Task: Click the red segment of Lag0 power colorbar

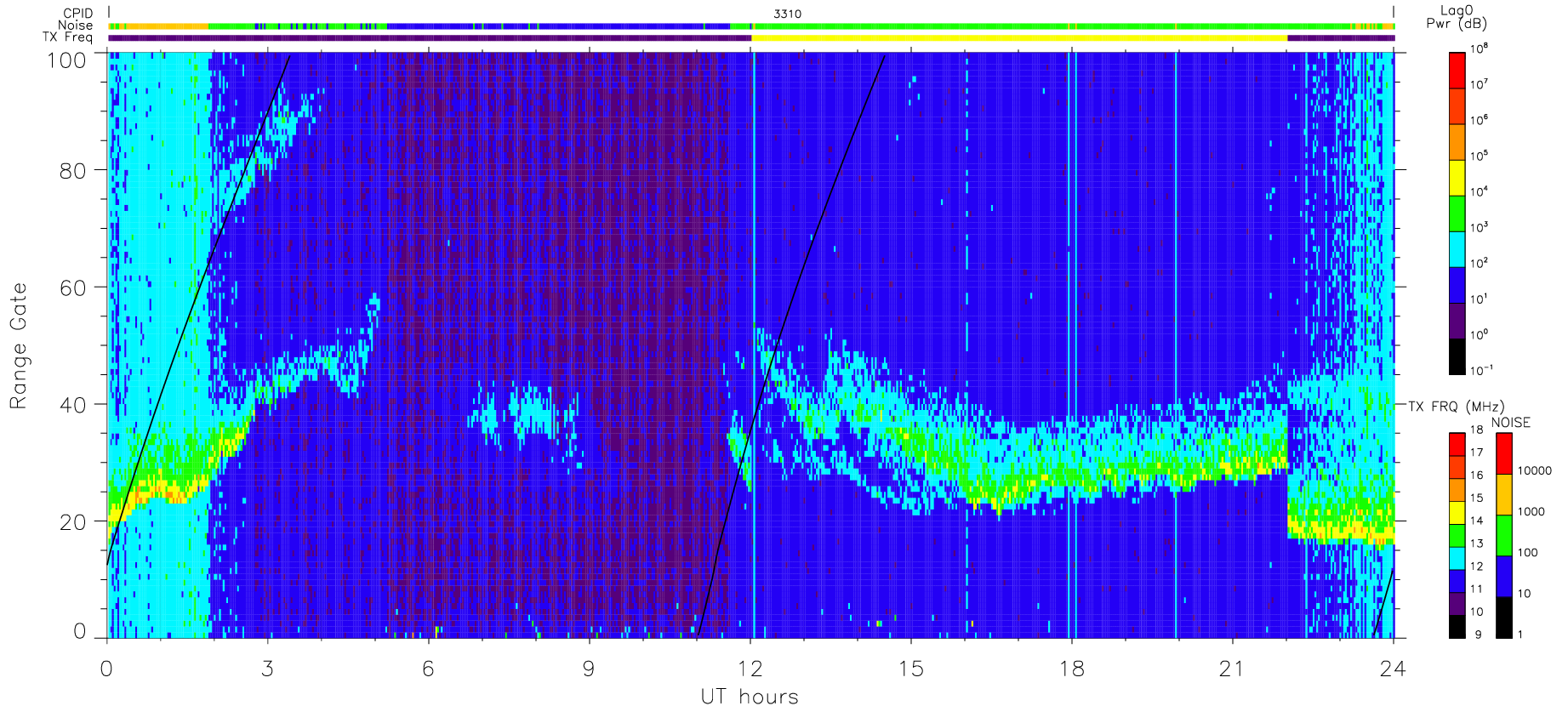Action: click(1457, 71)
